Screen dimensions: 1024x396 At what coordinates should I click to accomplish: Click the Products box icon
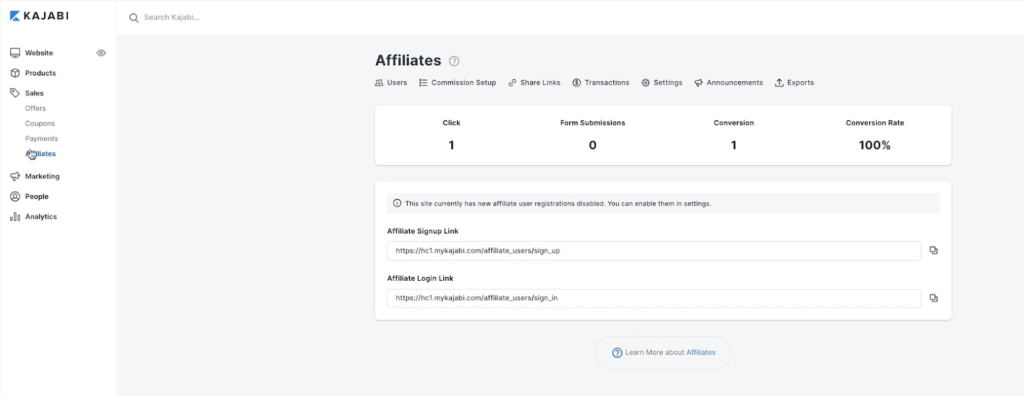coord(15,73)
